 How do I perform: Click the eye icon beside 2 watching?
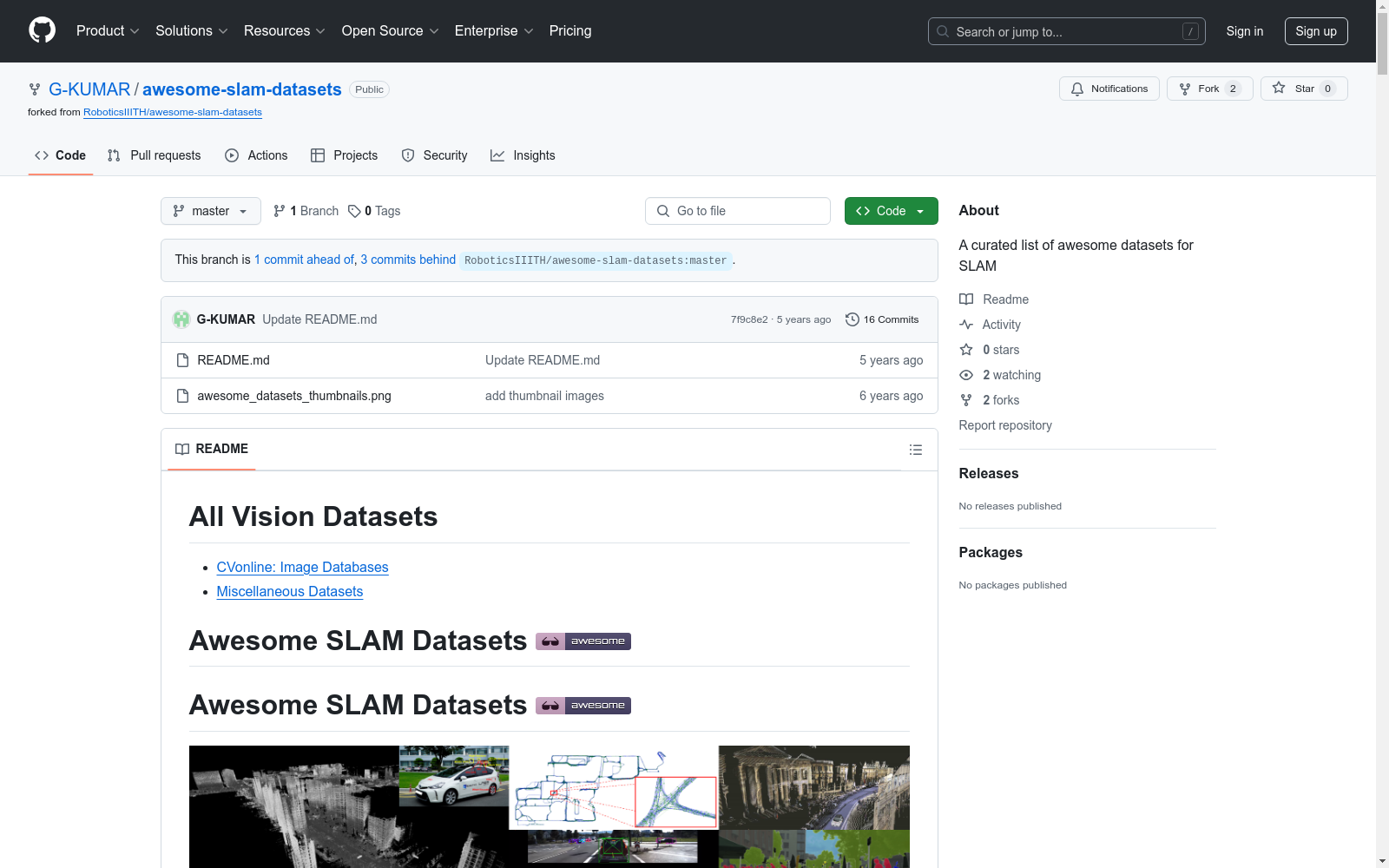tap(966, 375)
